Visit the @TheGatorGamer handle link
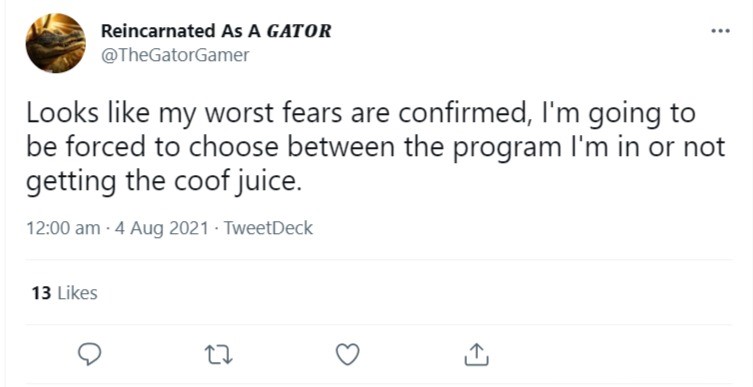Screen dimensions: 753x387 [175, 55]
